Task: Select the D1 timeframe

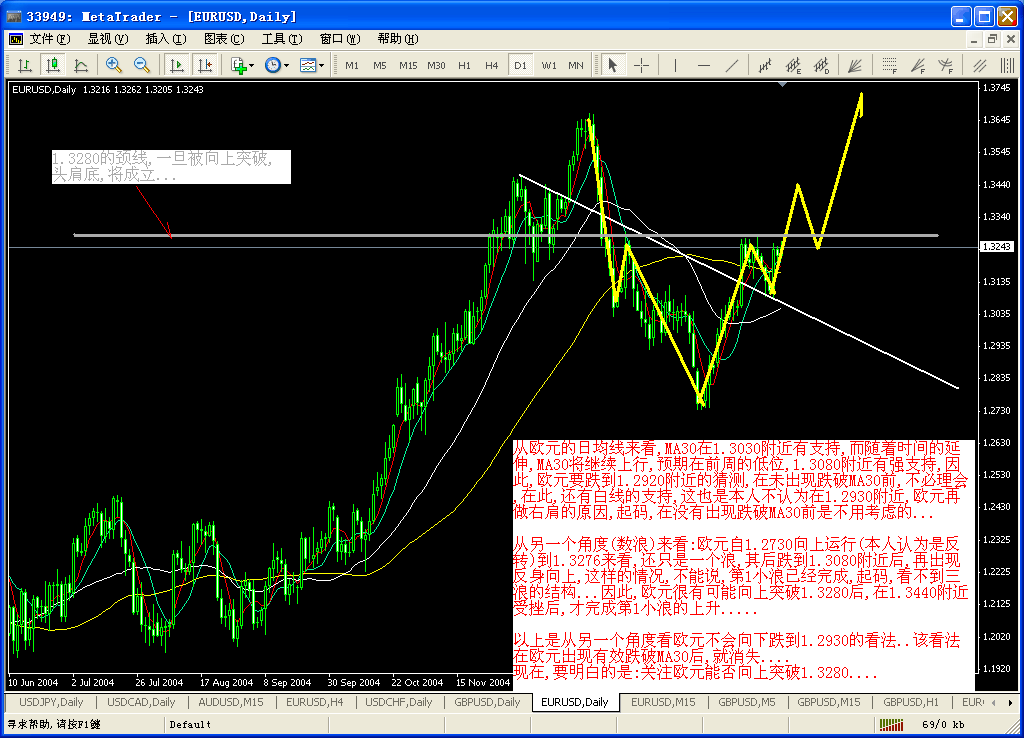Action: tap(520, 65)
